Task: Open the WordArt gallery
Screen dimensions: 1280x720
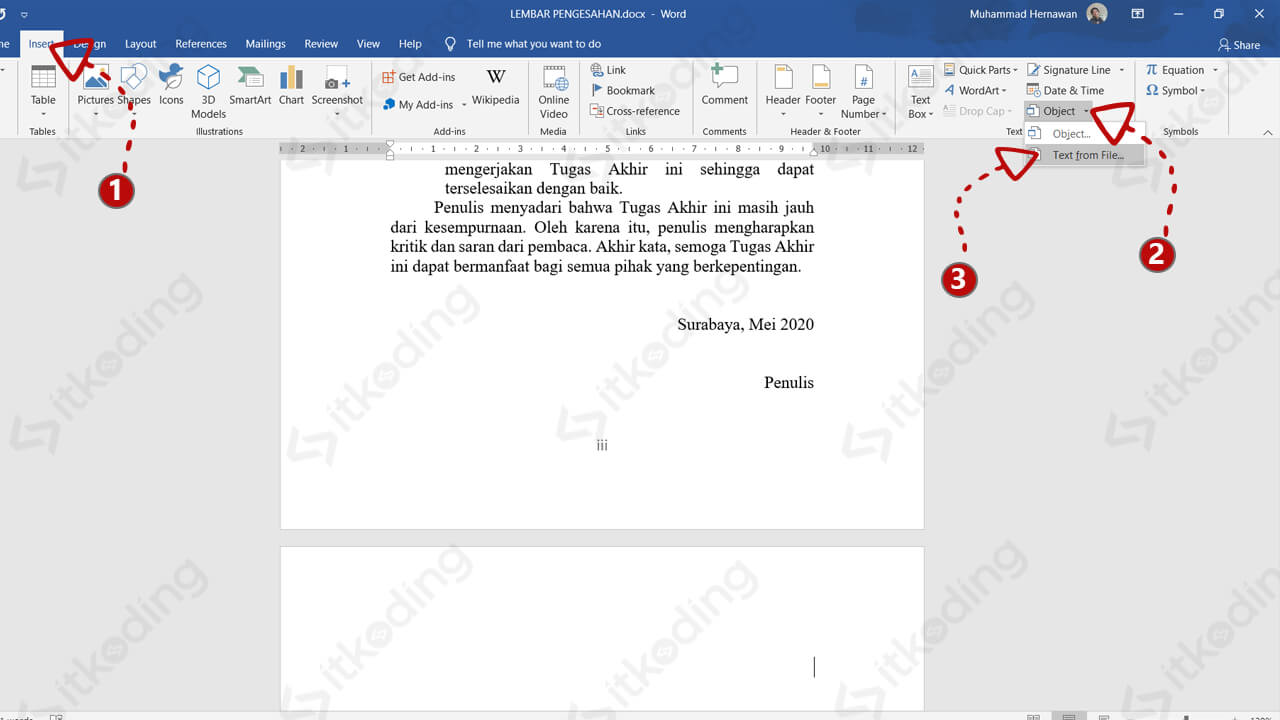Action: (x=976, y=90)
